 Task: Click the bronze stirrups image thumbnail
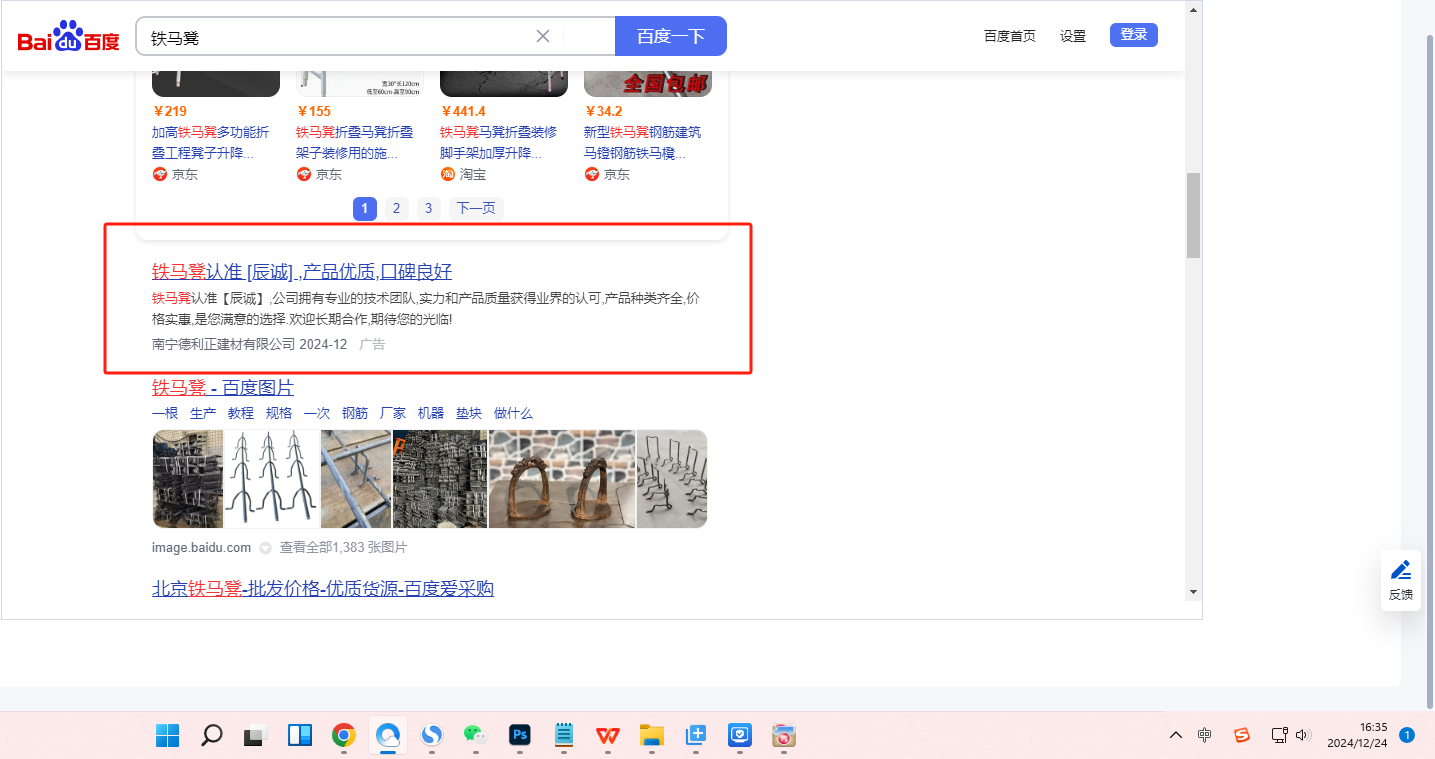click(x=561, y=479)
